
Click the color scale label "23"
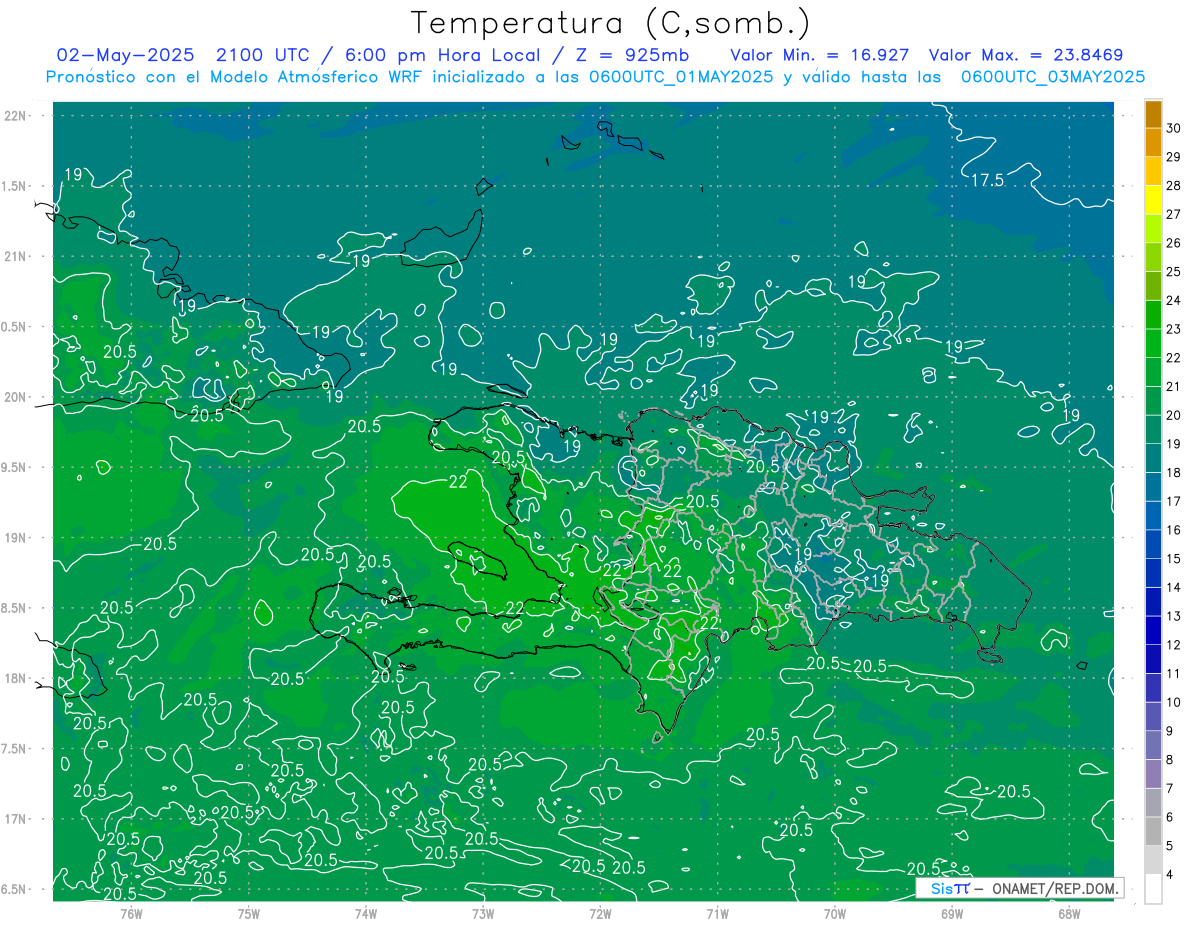(1173, 329)
